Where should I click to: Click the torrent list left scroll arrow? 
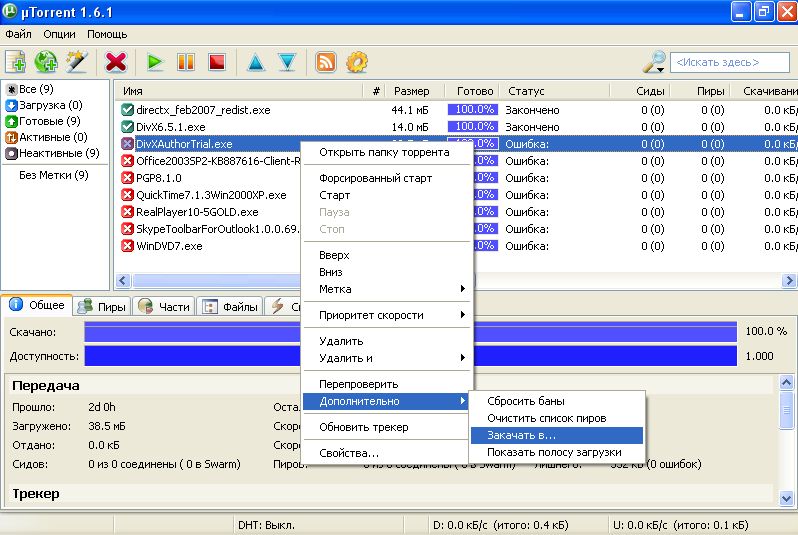click(x=123, y=280)
